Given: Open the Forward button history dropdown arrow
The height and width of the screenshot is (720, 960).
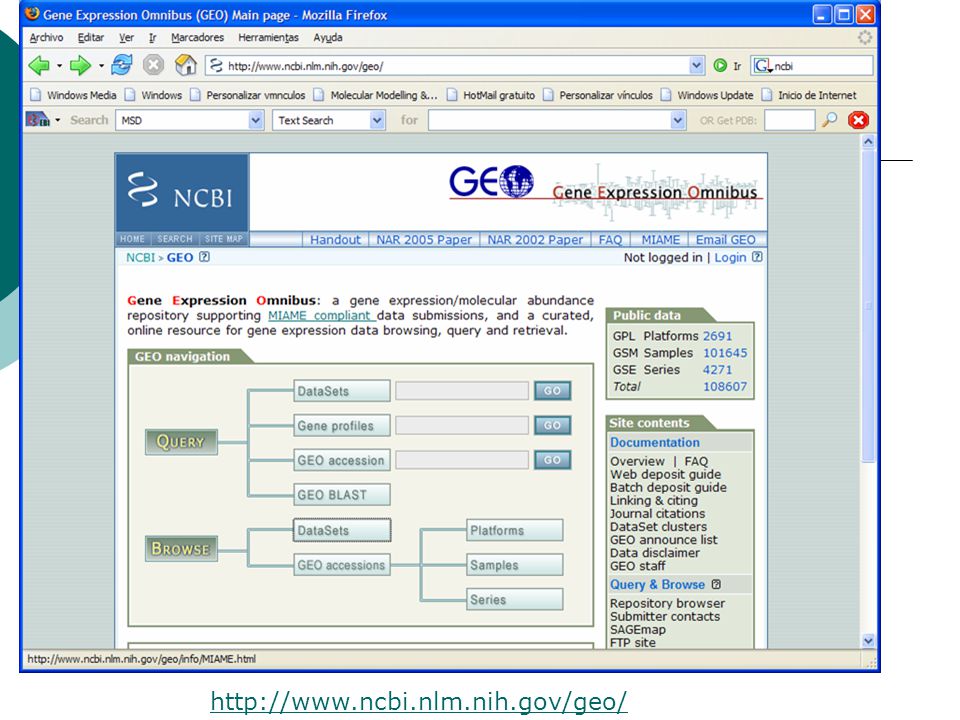Looking at the screenshot, I should [101, 66].
